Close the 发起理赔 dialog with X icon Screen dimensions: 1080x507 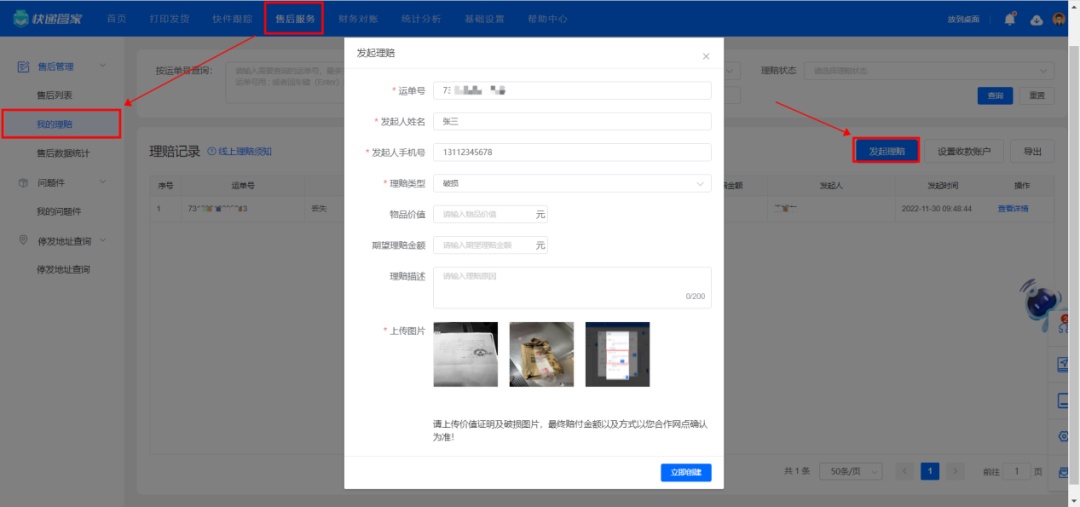(x=706, y=57)
